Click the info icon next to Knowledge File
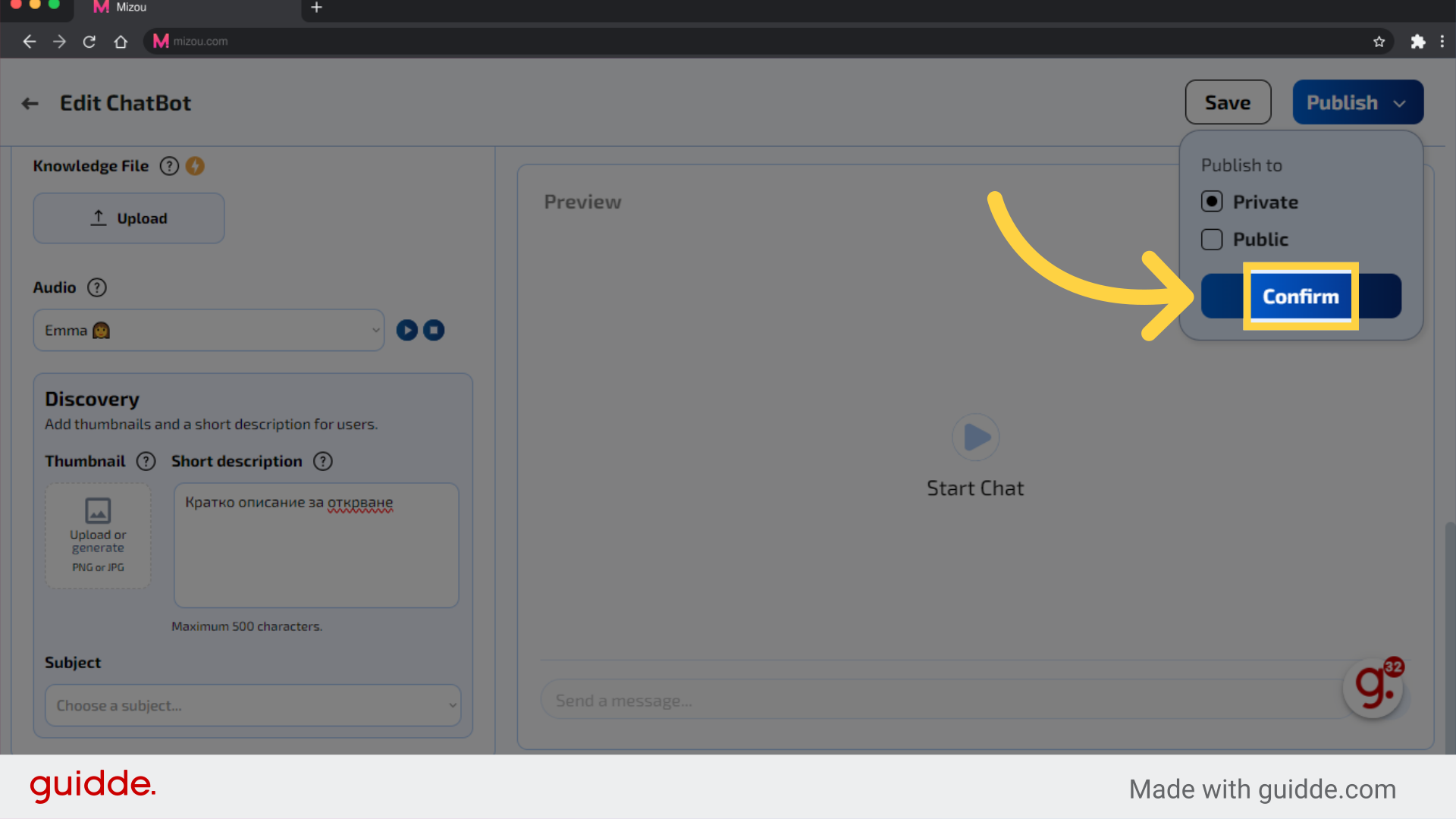 click(x=168, y=165)
